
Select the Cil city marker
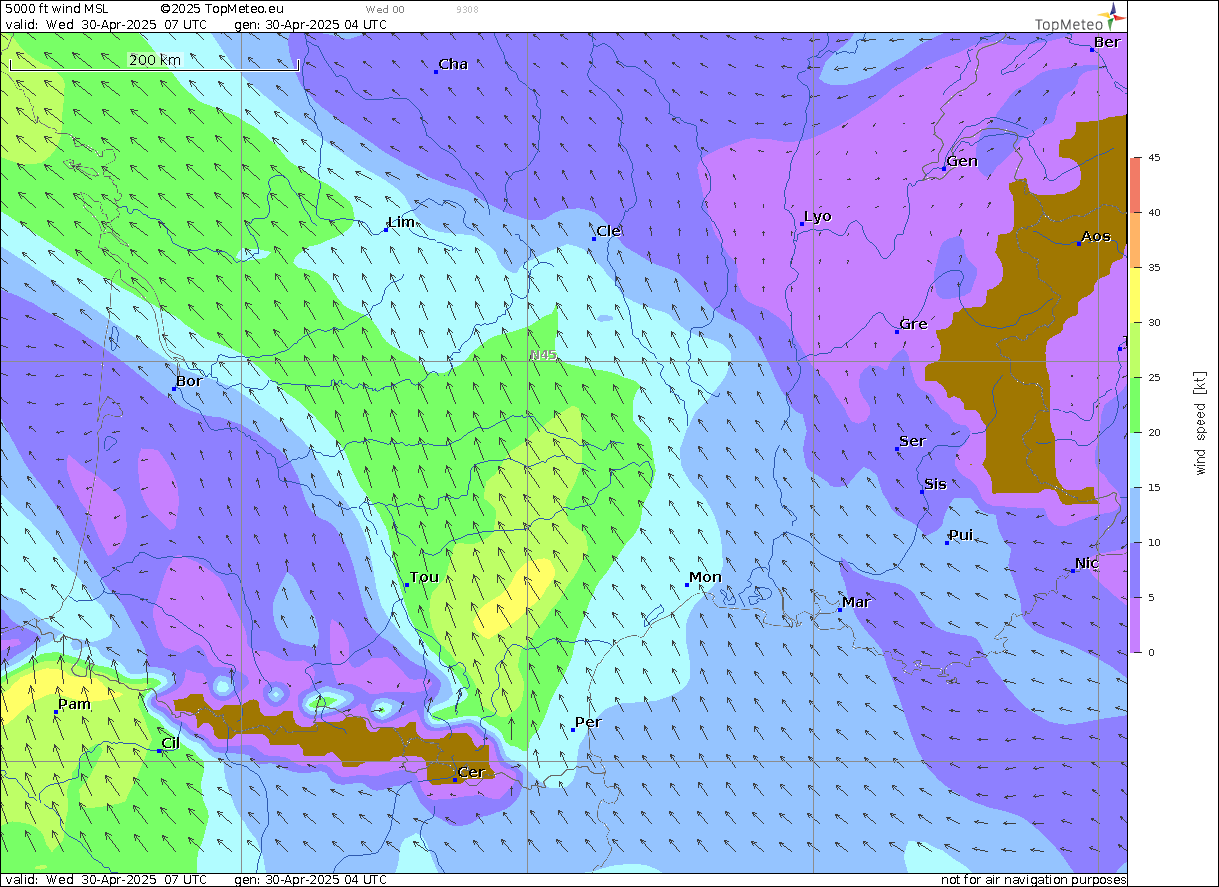[x=159, y=750]
